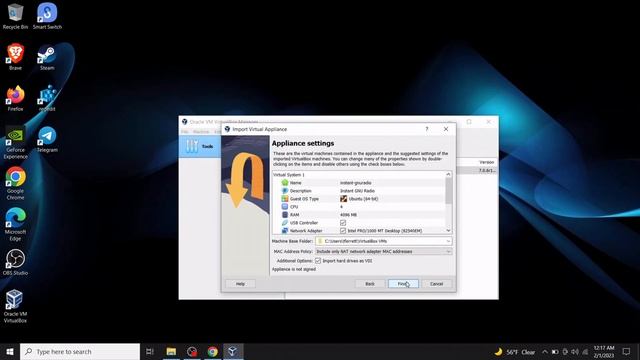Open GeForce Experience desktop icon
This screenshot has height=360, width=640.
[x=15, y=142]
